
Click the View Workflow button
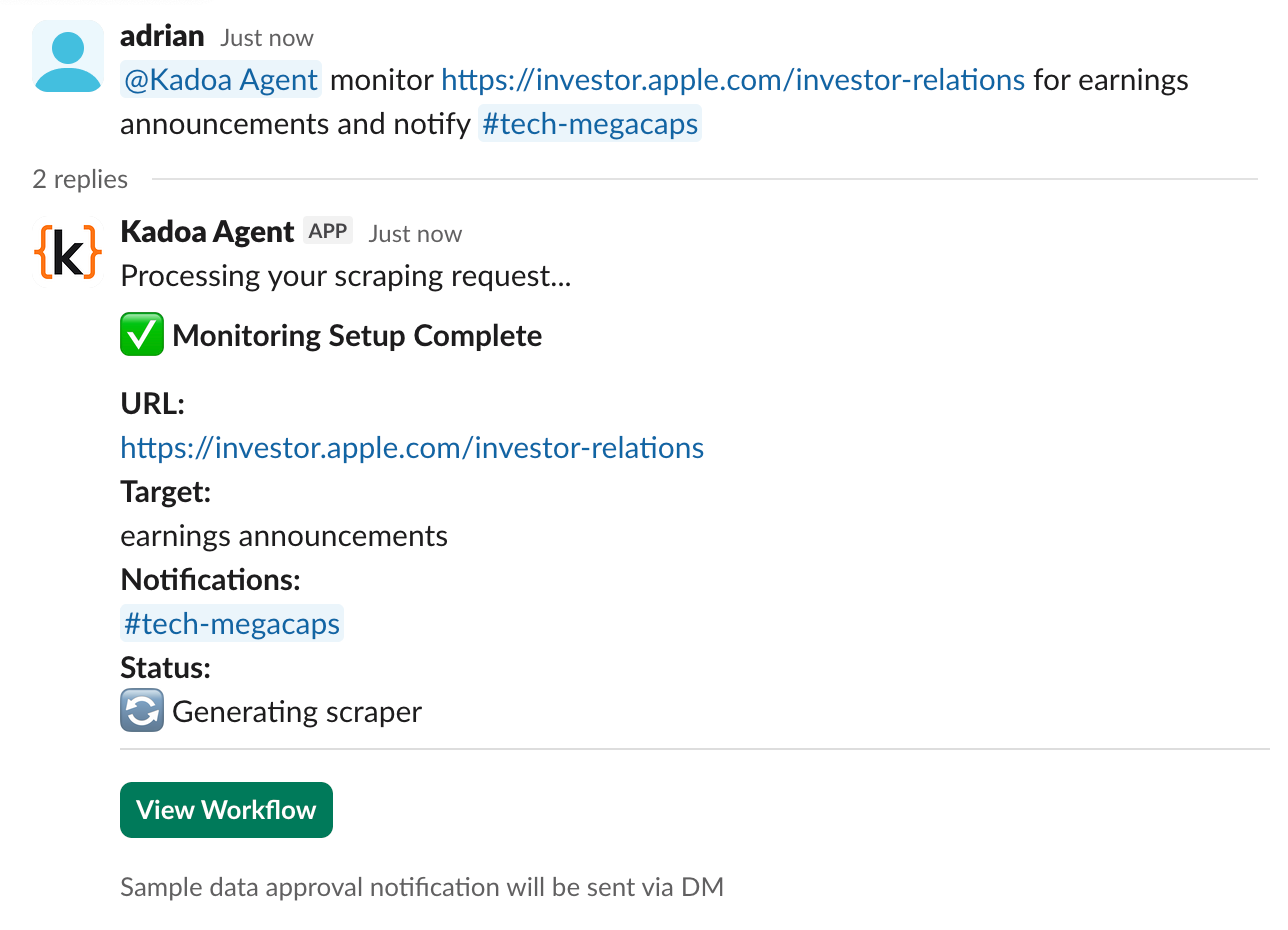[226, 810]
